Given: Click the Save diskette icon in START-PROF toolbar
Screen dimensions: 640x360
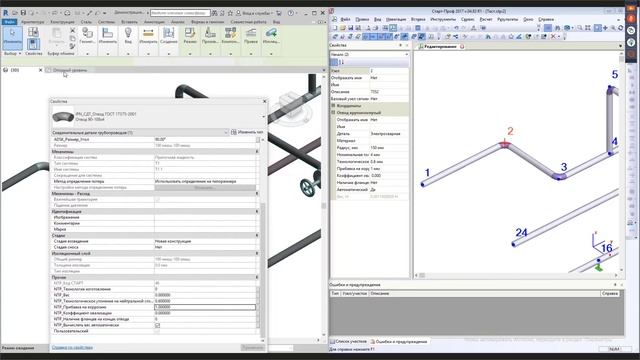Looking at the screenshot, I should point(350,28).
